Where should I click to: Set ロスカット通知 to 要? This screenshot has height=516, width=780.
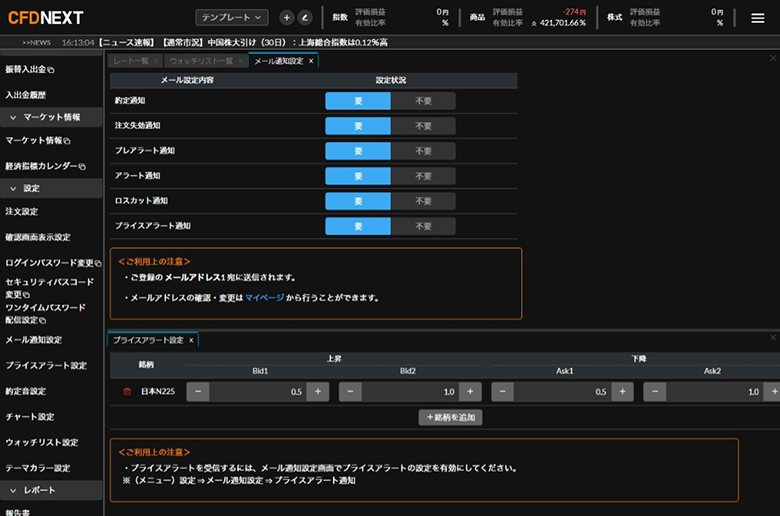pos(358,201)
